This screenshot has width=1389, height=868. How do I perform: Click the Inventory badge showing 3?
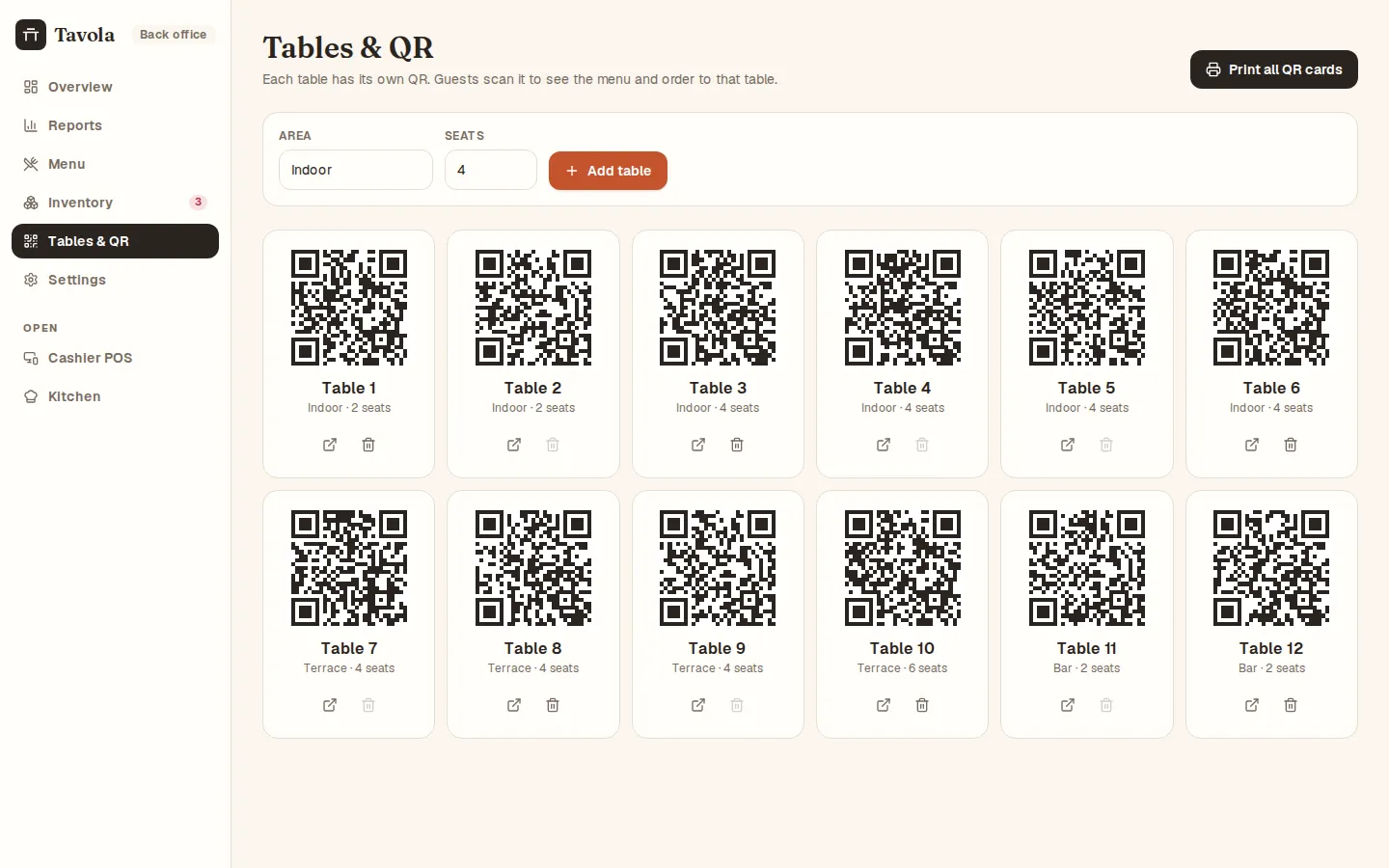point(198,203)
